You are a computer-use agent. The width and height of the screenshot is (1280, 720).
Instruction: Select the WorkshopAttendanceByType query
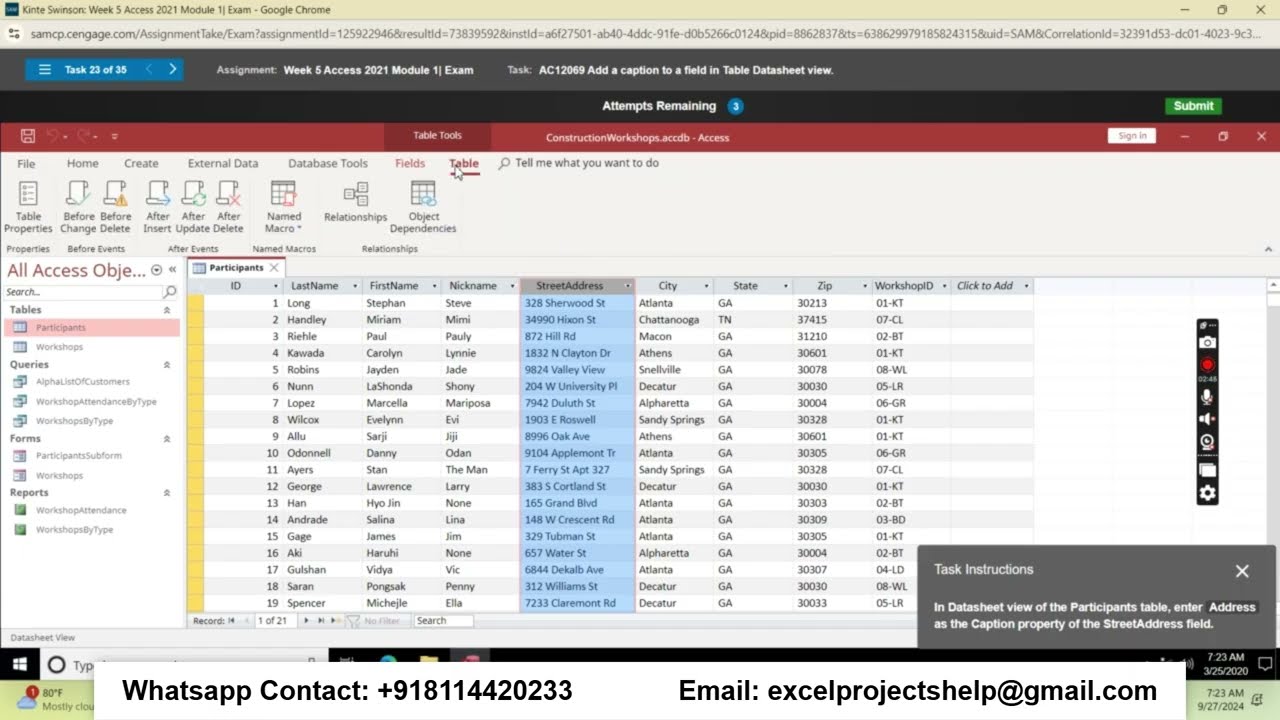96,401
